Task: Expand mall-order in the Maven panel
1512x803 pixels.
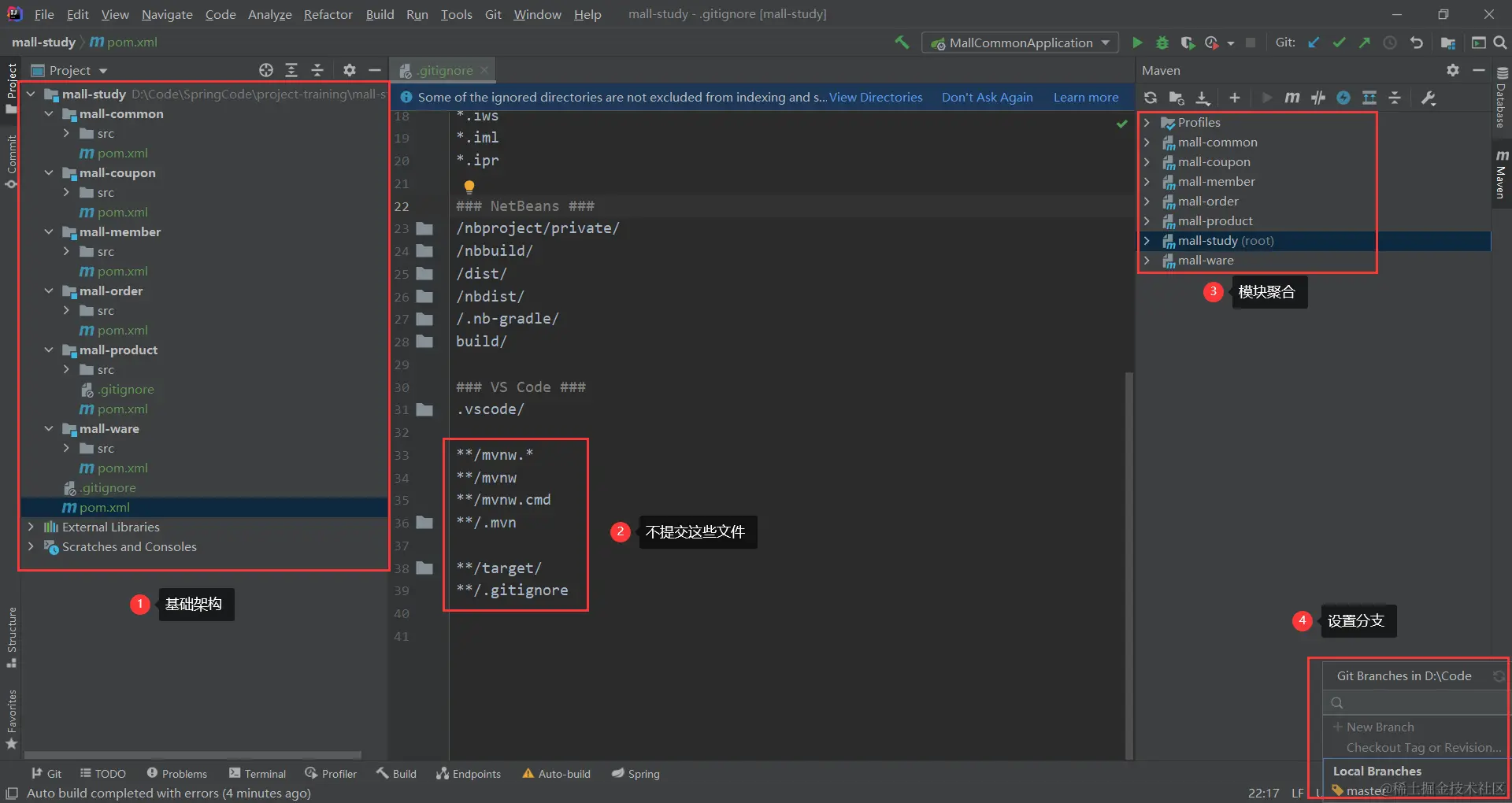Action: 1147,201
